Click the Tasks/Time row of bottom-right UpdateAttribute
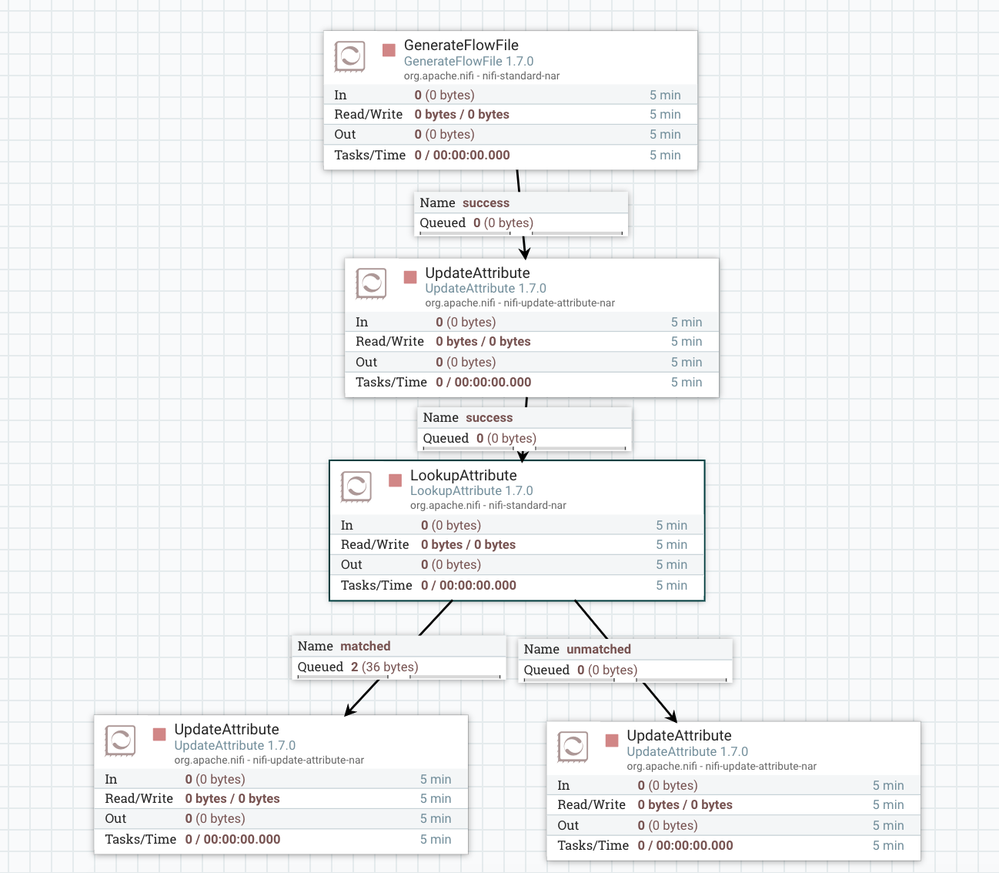Viewport: 999px width, 873px height. (x=733, y=846)
